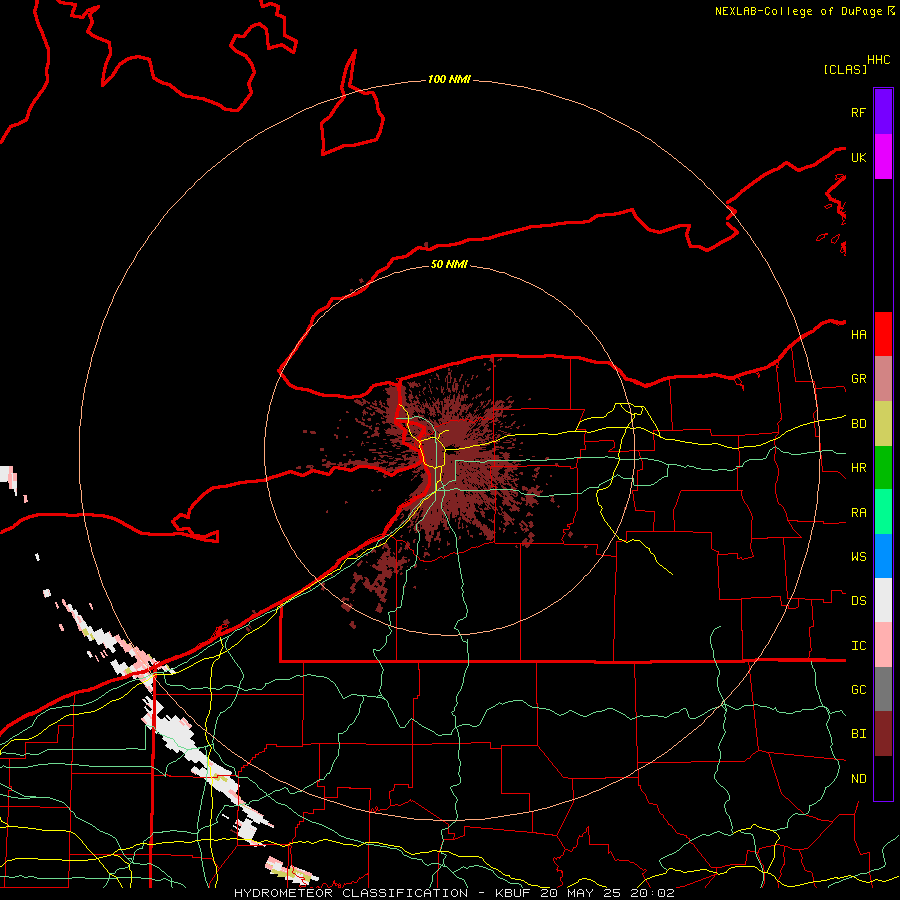The width and height of the screenshot is (900, 900).
Task: Select the blue WS wet snow swatch
Action: (x=883, y=556)
